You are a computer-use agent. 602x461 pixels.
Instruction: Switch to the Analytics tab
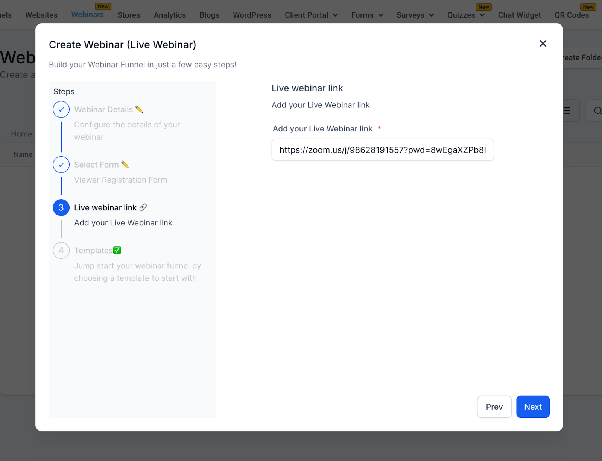(169, 15)
